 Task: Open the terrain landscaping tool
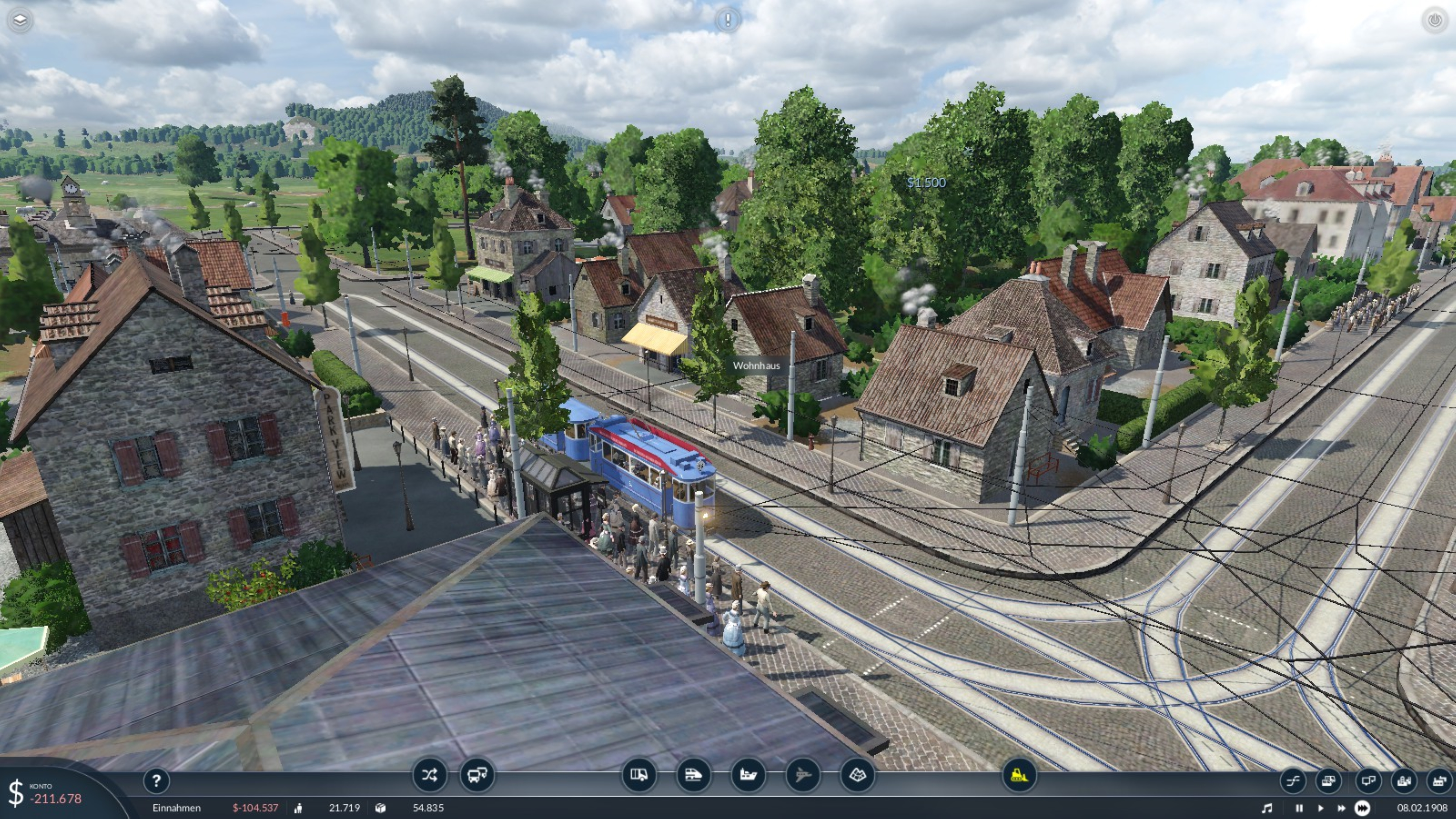click(857, 775)
